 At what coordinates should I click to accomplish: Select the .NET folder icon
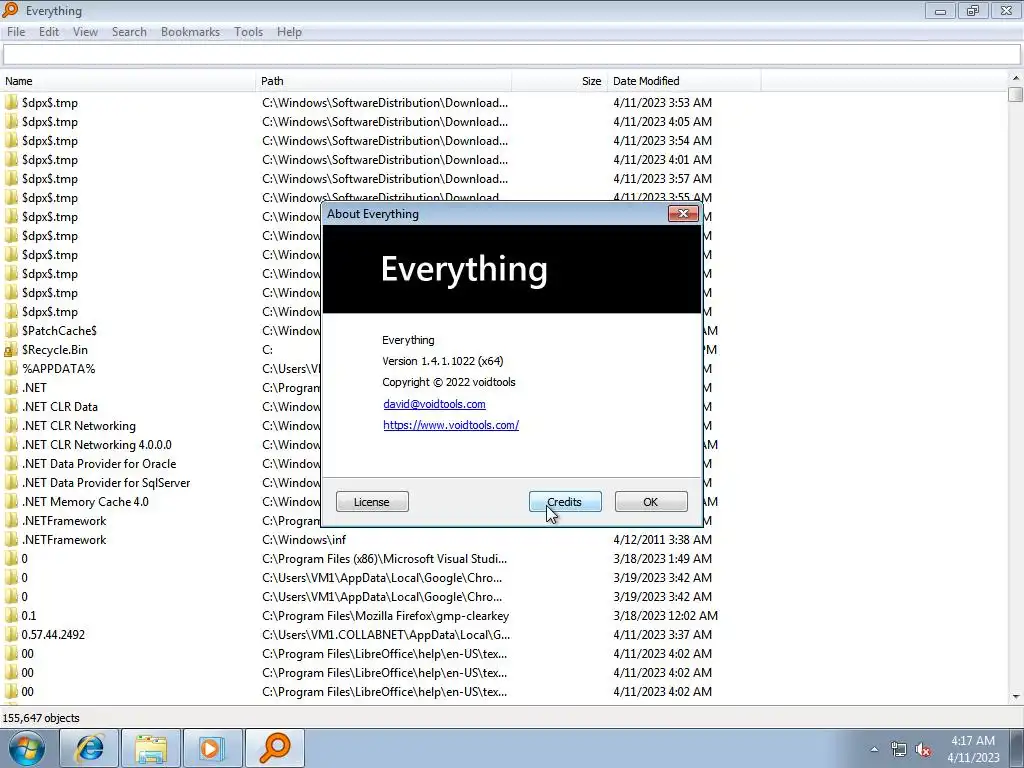(11, 388)
